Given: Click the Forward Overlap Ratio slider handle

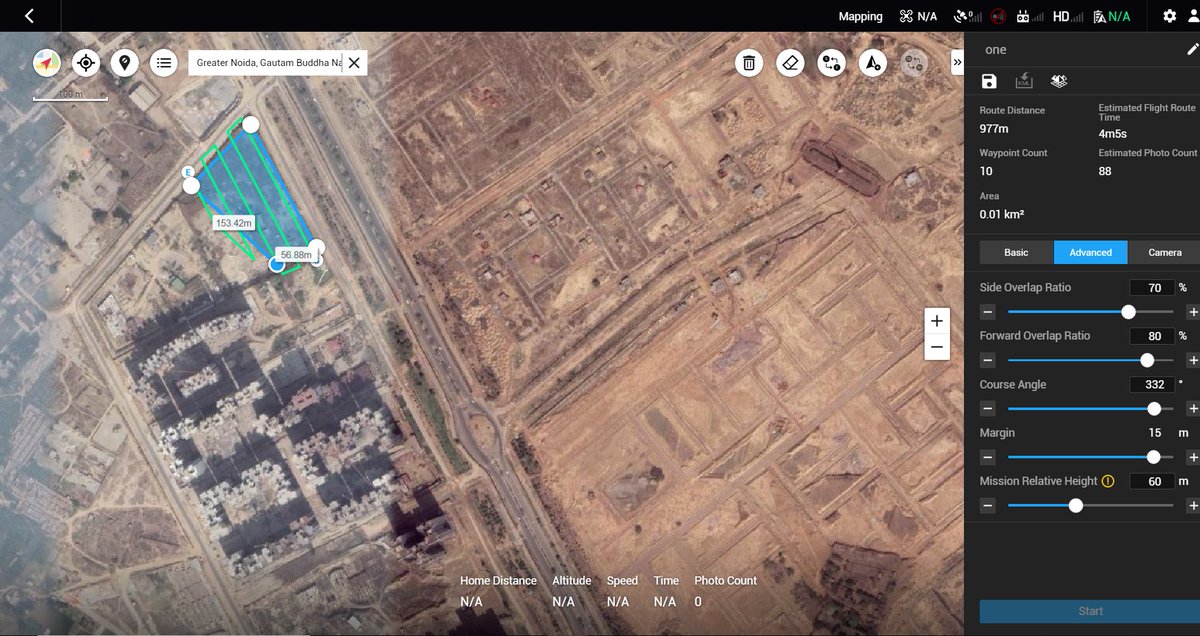Looking at the screenshot, I should click(1147, 360).
